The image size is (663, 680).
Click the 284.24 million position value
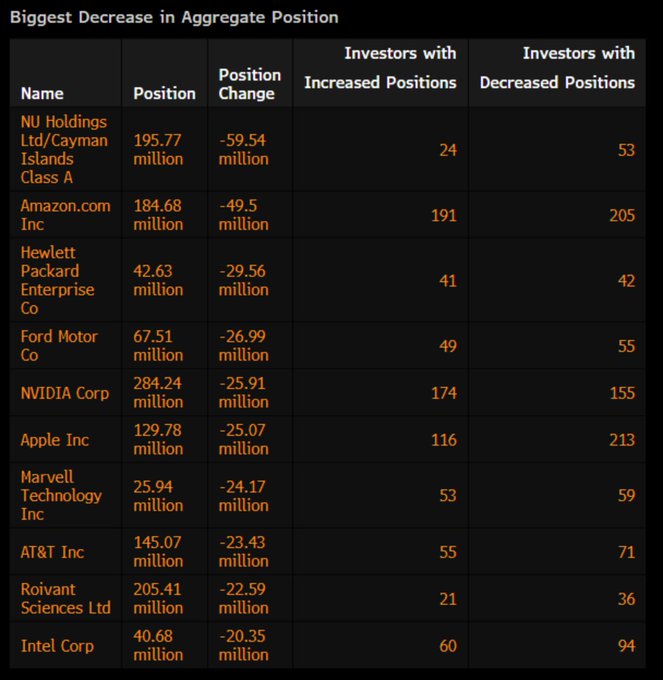point(158,393)
